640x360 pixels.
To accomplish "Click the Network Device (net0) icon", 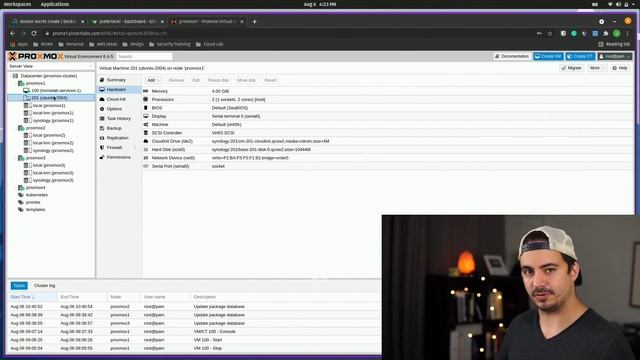I will click(146, 158).
